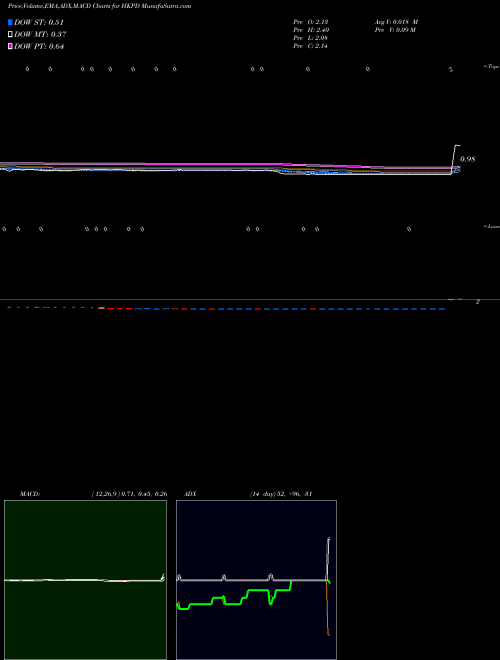Viewport: 500px width, 660px height.
Task: Click the 'Pre L: 2.08' low value
Action: (311, 38)
